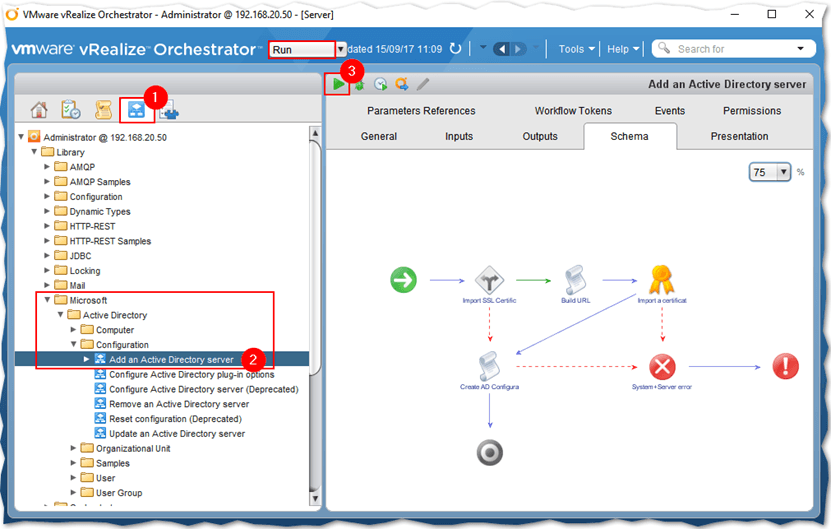Switch to the Schema tab

(630, 136)
